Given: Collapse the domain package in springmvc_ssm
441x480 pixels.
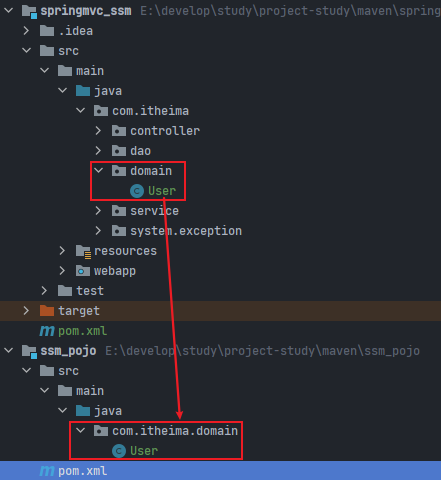Looking at the screenshot, I should (98, 171).
